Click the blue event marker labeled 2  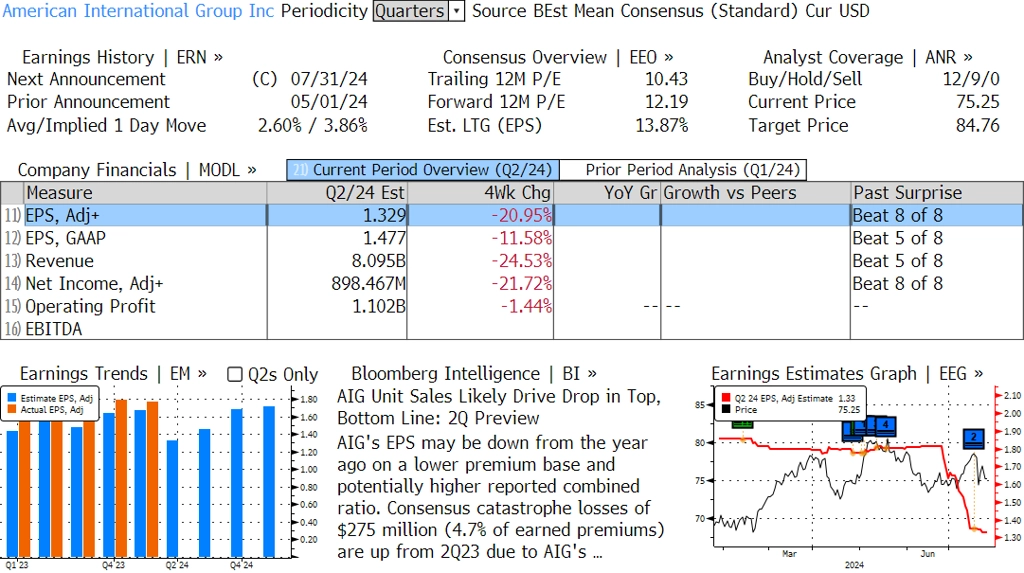[x=974, y=437]
